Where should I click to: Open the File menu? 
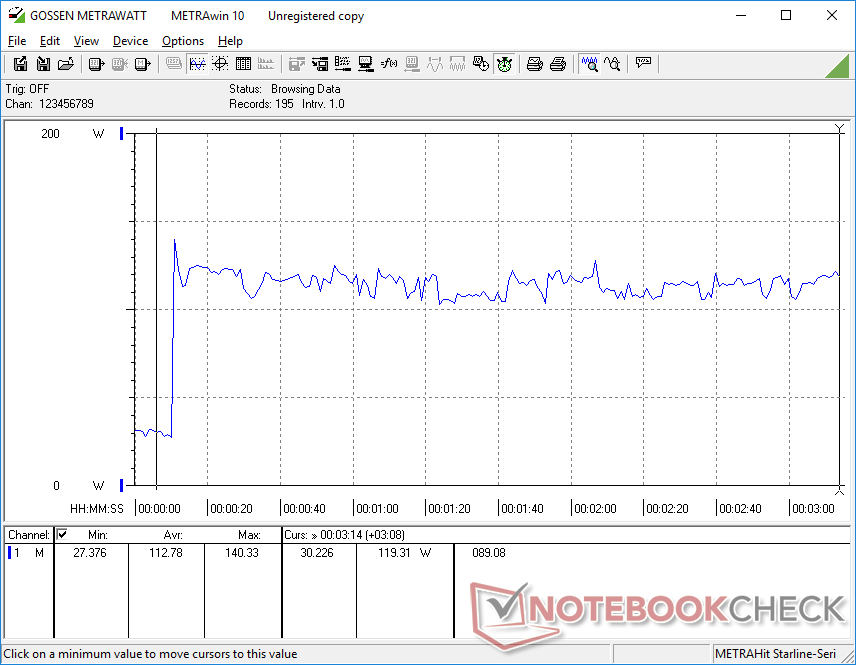coord(17,41)
